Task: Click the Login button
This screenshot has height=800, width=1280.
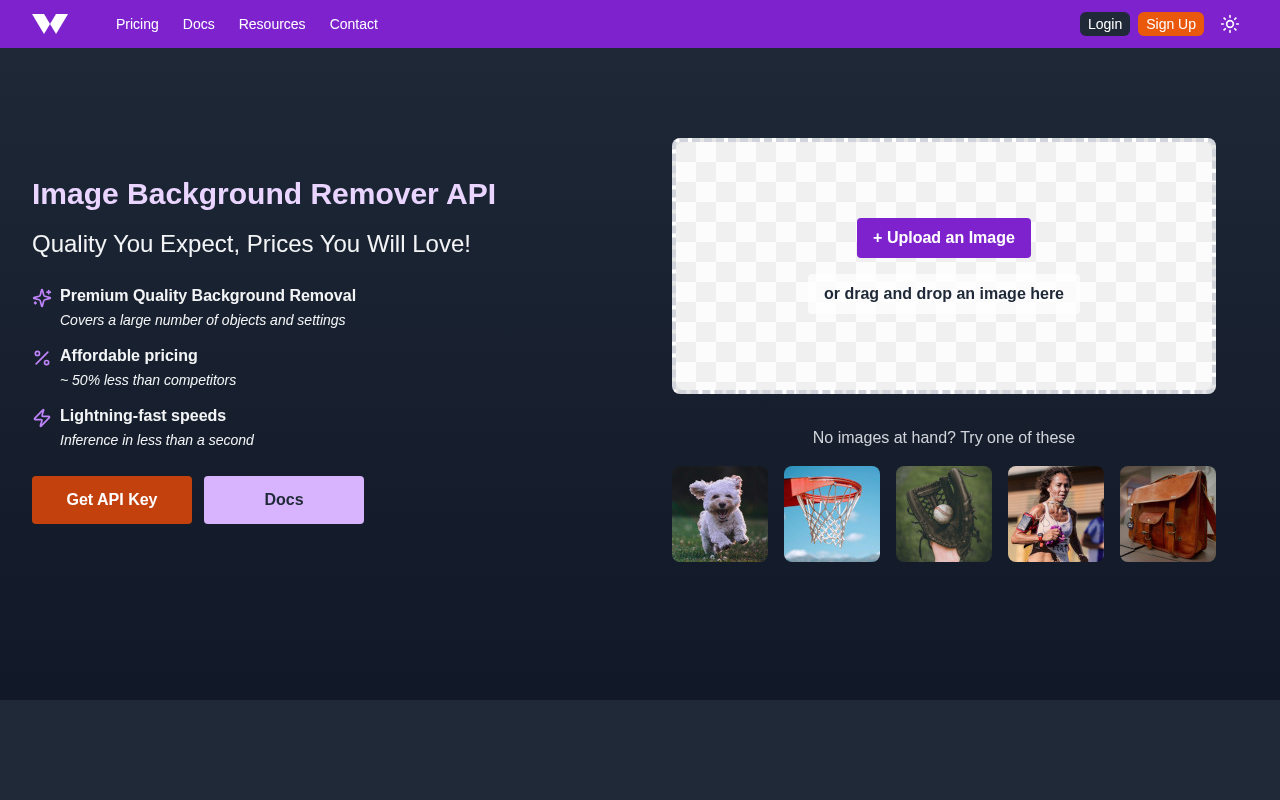Action: pos(1104,23)
